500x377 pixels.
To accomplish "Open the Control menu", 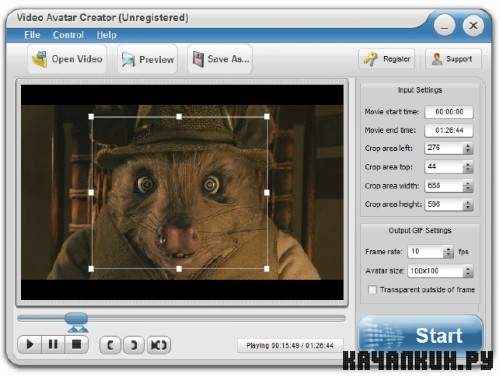I will click(x=68, y=35).
